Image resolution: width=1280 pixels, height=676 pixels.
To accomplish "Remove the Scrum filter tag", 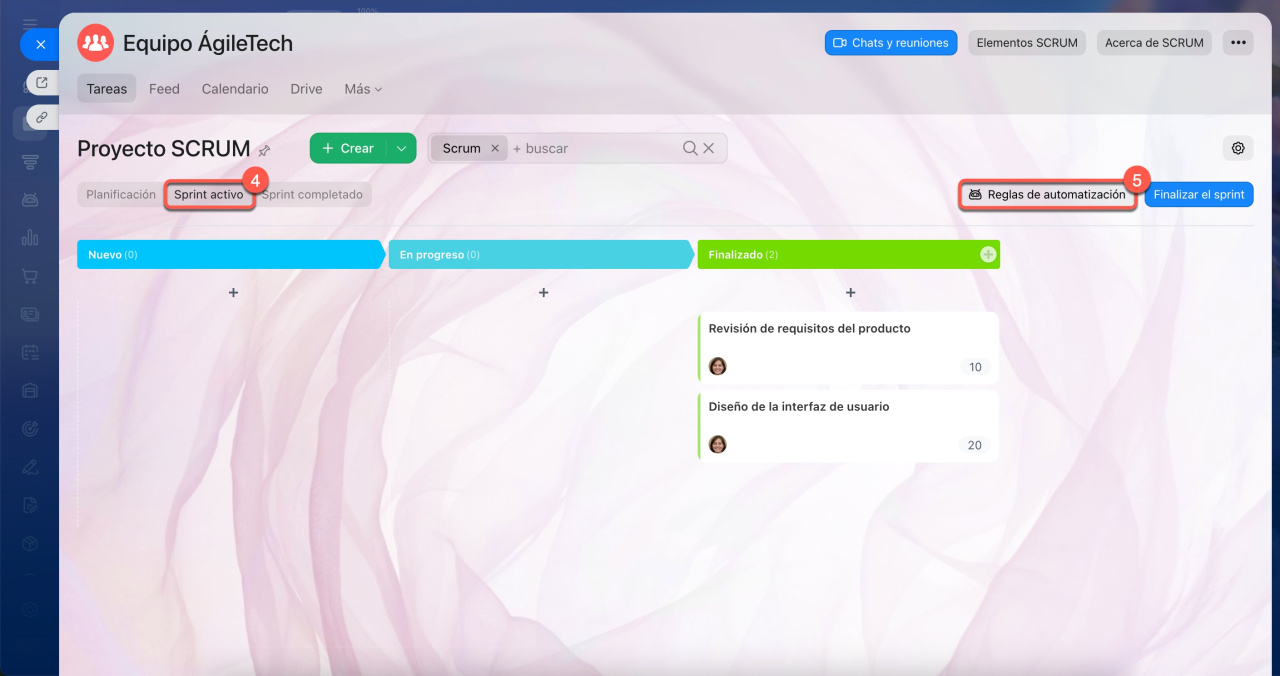I will point(495,148).
